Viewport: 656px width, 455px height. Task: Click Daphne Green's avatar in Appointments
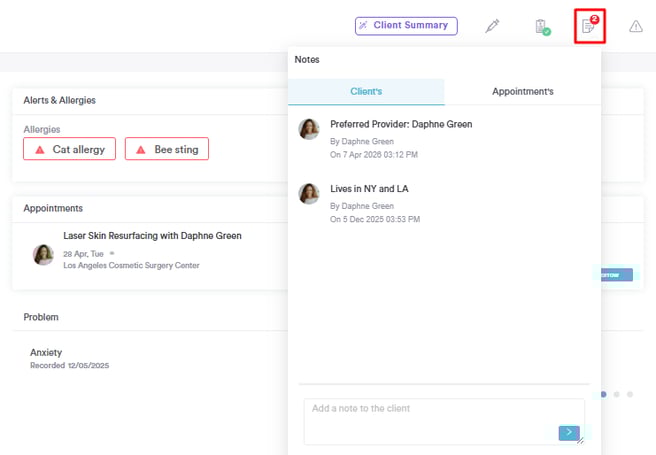(43, 254)
